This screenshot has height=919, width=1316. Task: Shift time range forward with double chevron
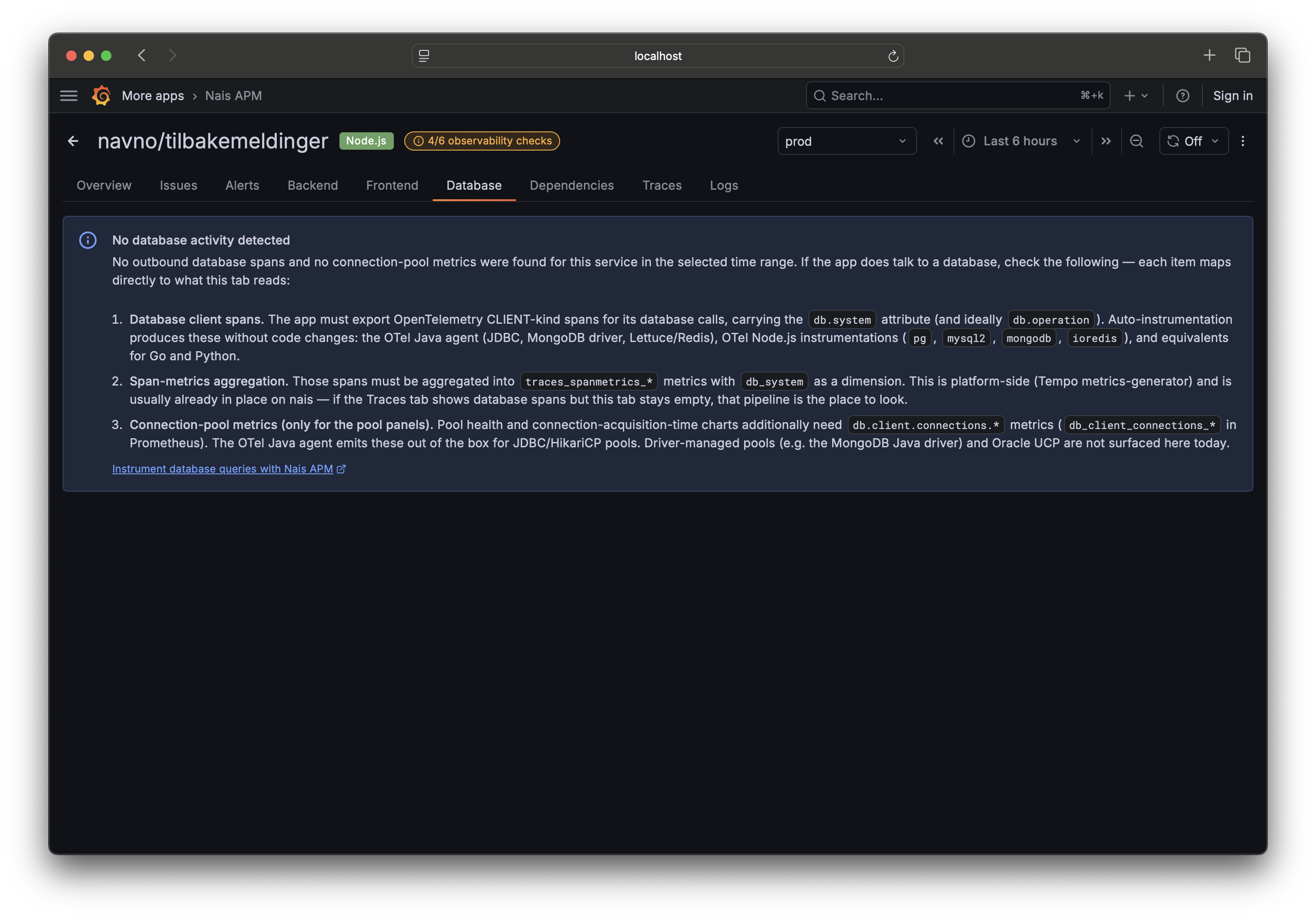(x=1106, y=141)
